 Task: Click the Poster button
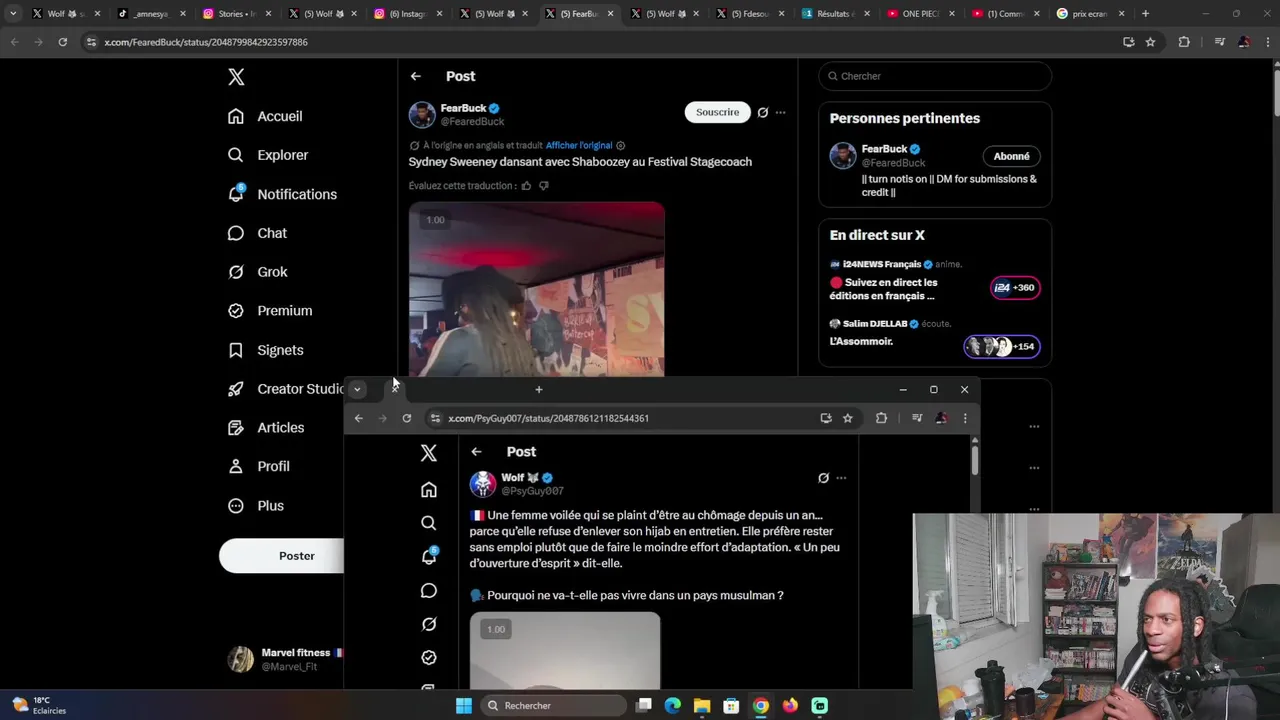[x=282, y=556]
